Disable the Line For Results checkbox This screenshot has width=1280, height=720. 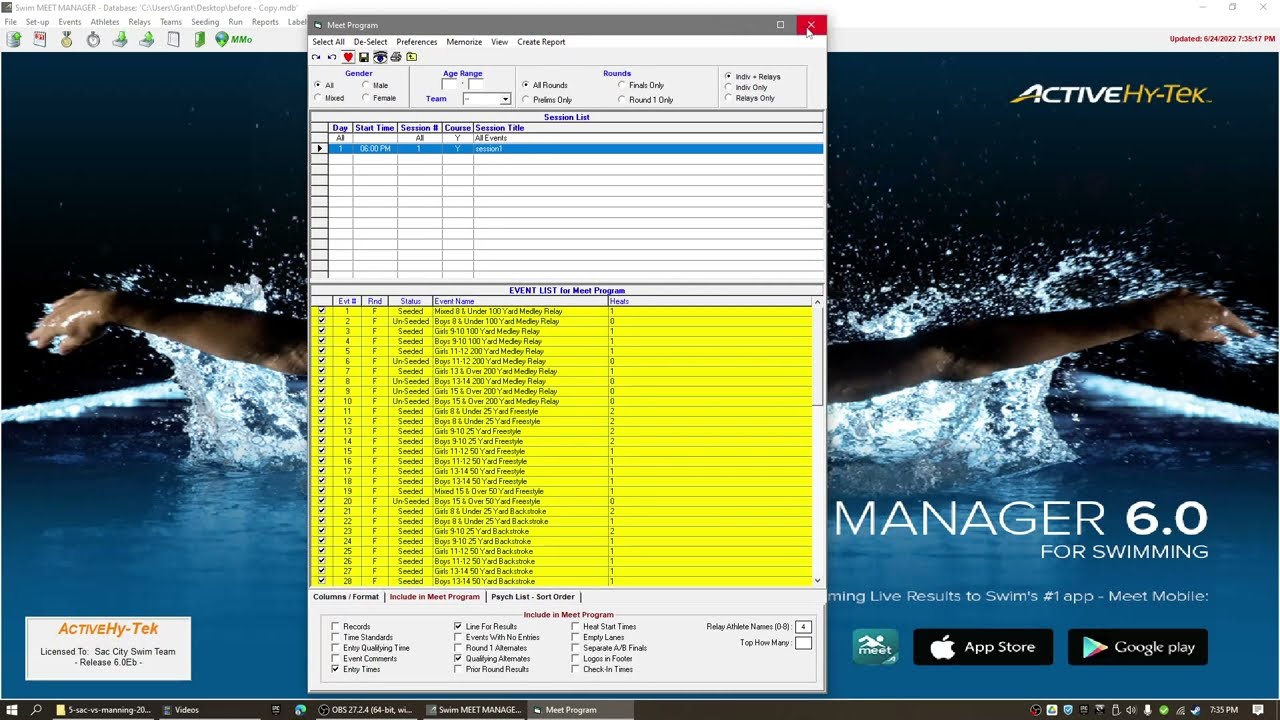pos(458,627)
